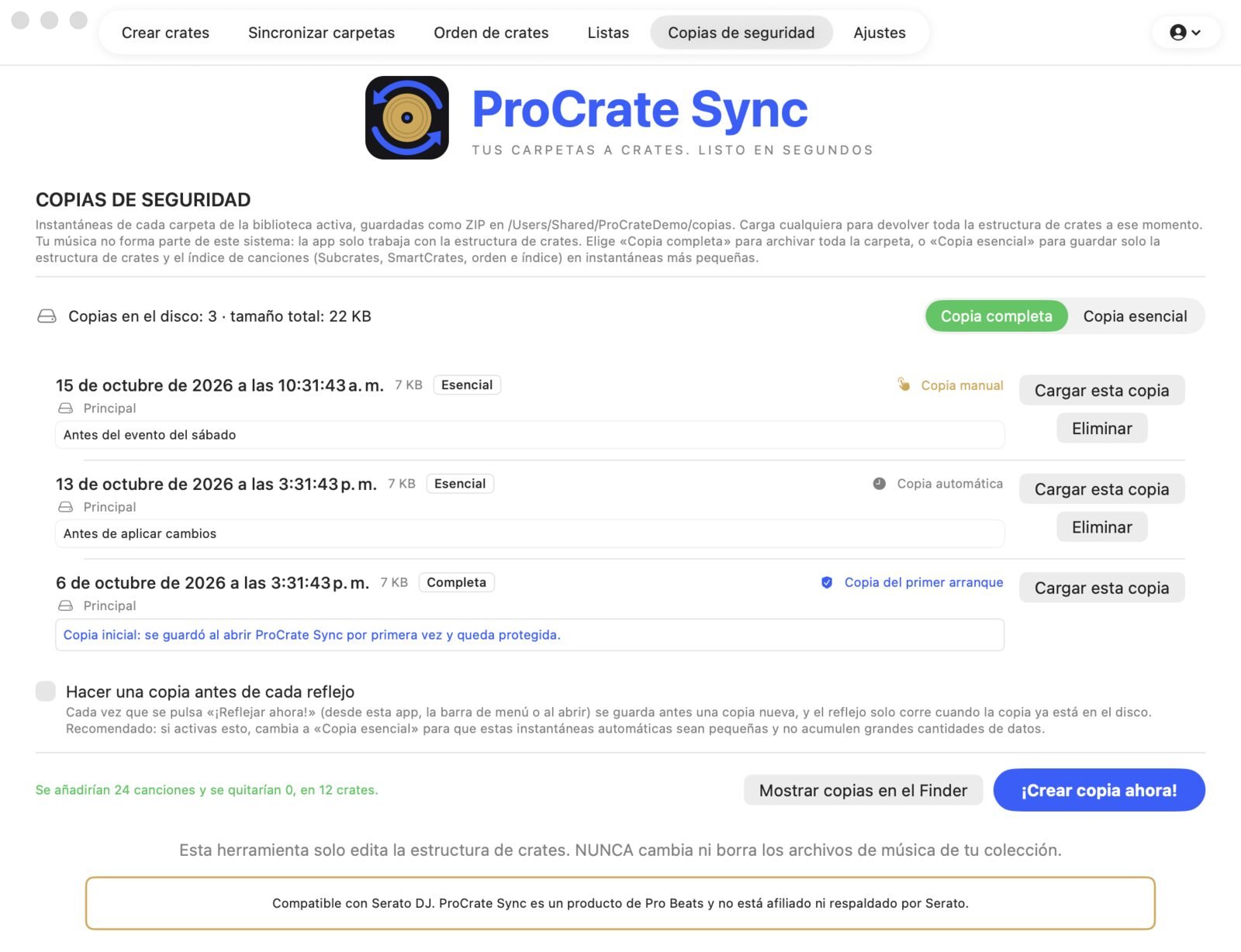Show backups in the Finder
The image size is (1241, 952).
pyautogui.click(x=863, y=790)
